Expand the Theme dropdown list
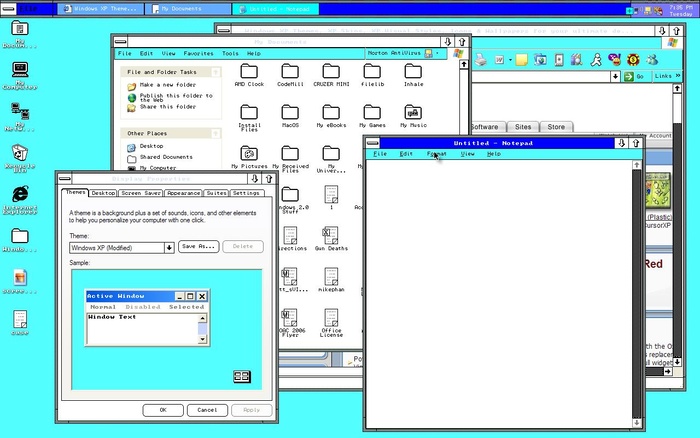The width and height of the screenshot is (700, 438). point(169,246)
